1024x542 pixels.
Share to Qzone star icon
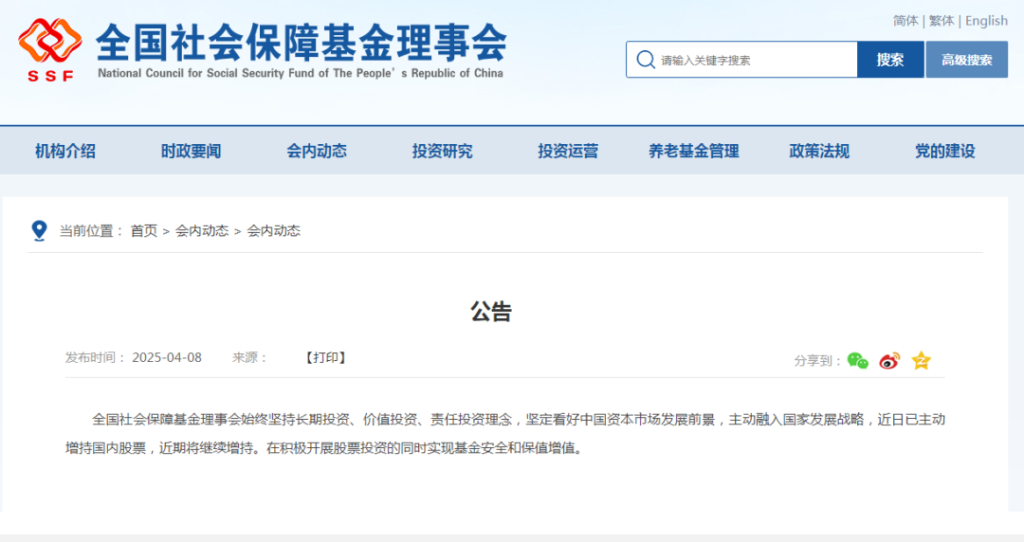point(921,360)
